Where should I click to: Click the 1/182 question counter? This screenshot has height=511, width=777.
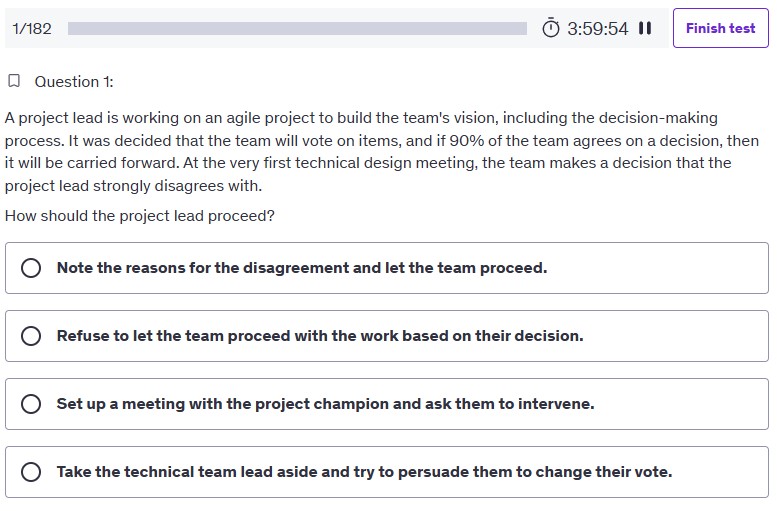(x=32, y=28)
